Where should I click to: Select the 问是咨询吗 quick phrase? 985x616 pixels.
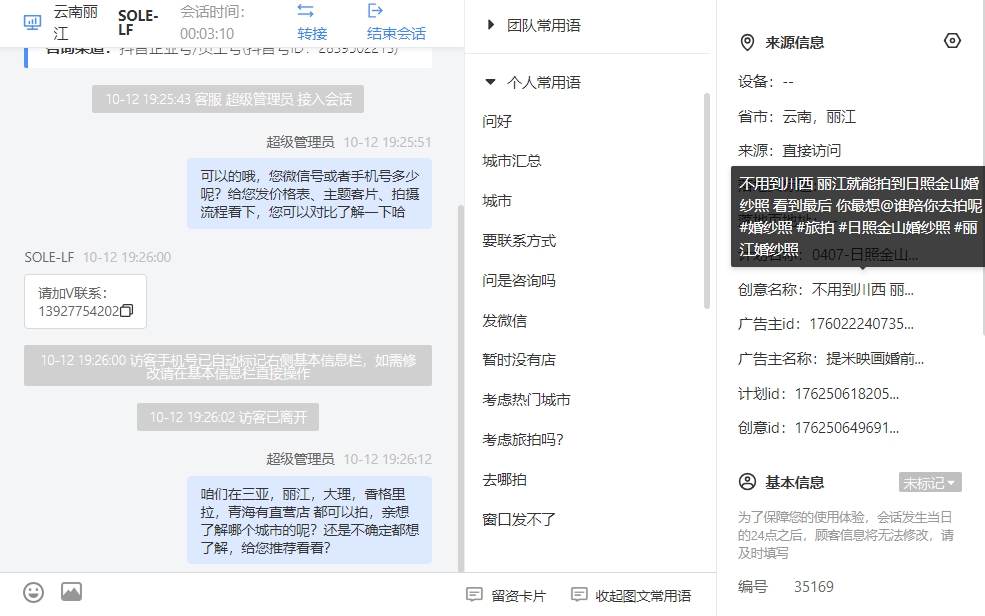519,281
